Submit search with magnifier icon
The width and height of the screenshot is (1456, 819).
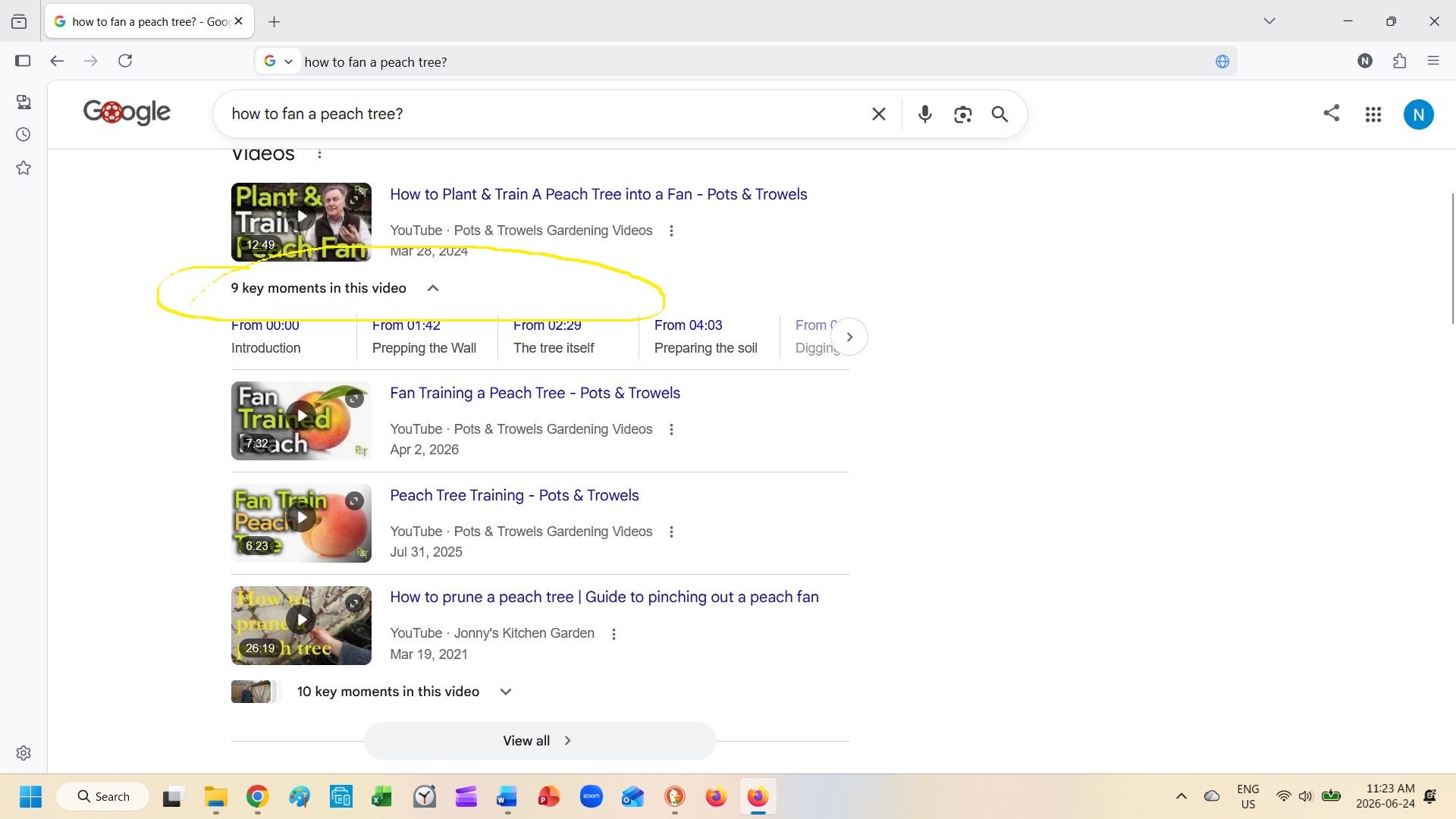(1000, 114)
